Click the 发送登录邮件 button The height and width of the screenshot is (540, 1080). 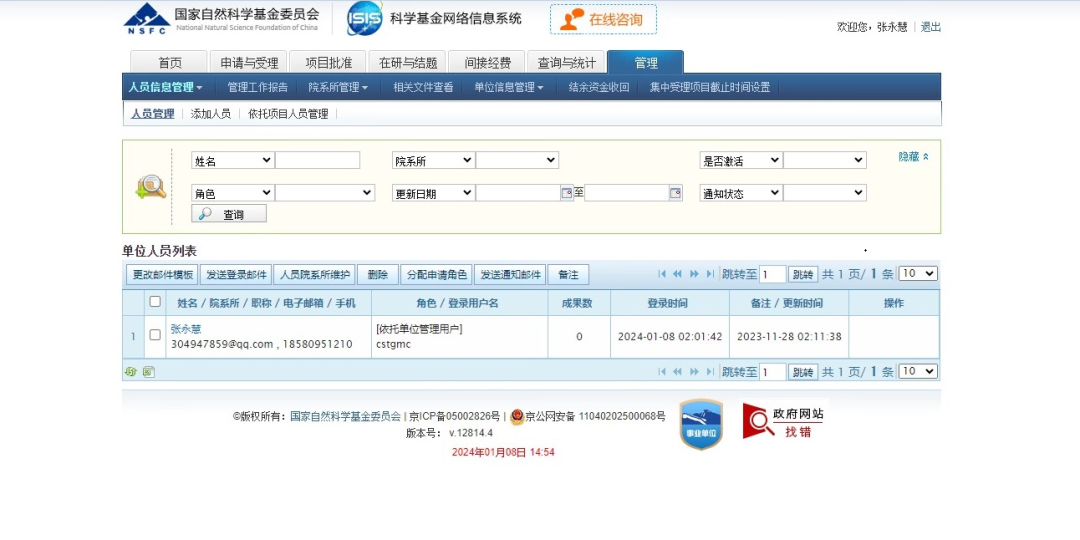pos(236,275)
